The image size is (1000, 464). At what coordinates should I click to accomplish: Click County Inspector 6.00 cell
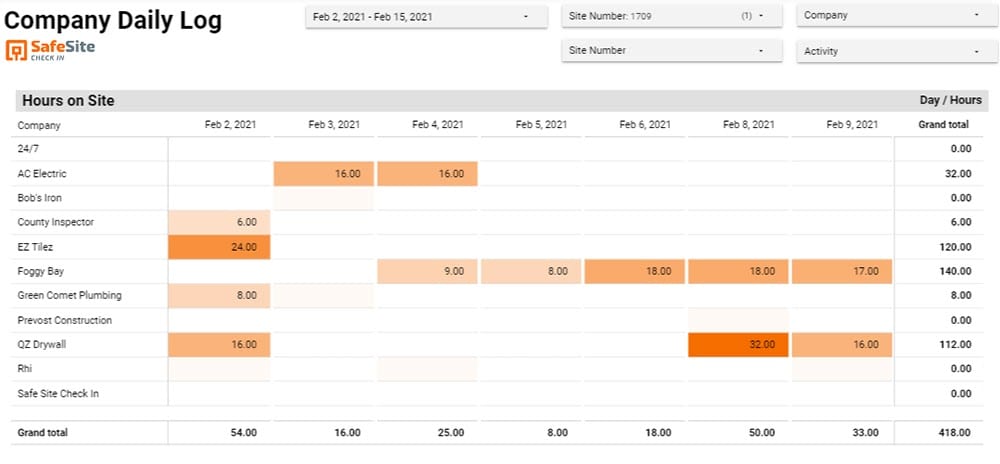tap(219, 222)
